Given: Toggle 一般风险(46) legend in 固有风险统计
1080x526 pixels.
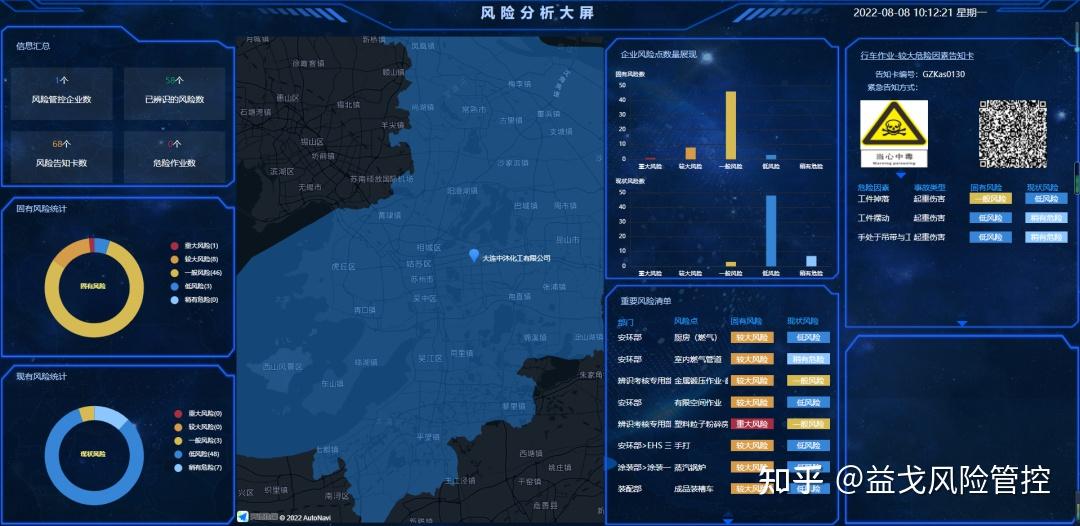Looking at the screenshot, I should (196, 273).
